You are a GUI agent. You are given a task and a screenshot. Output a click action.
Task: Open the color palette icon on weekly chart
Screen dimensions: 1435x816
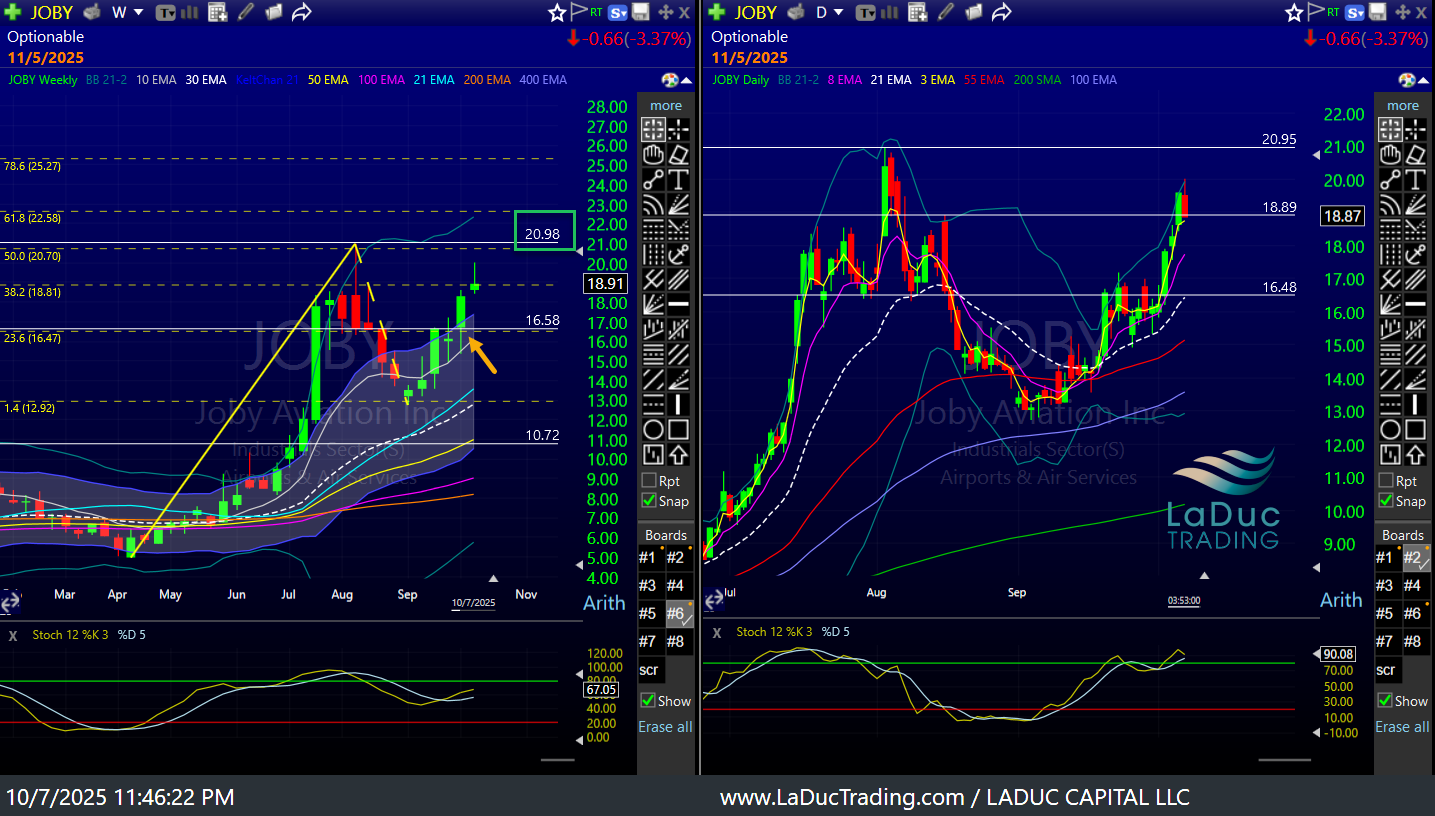click(671, 80)
